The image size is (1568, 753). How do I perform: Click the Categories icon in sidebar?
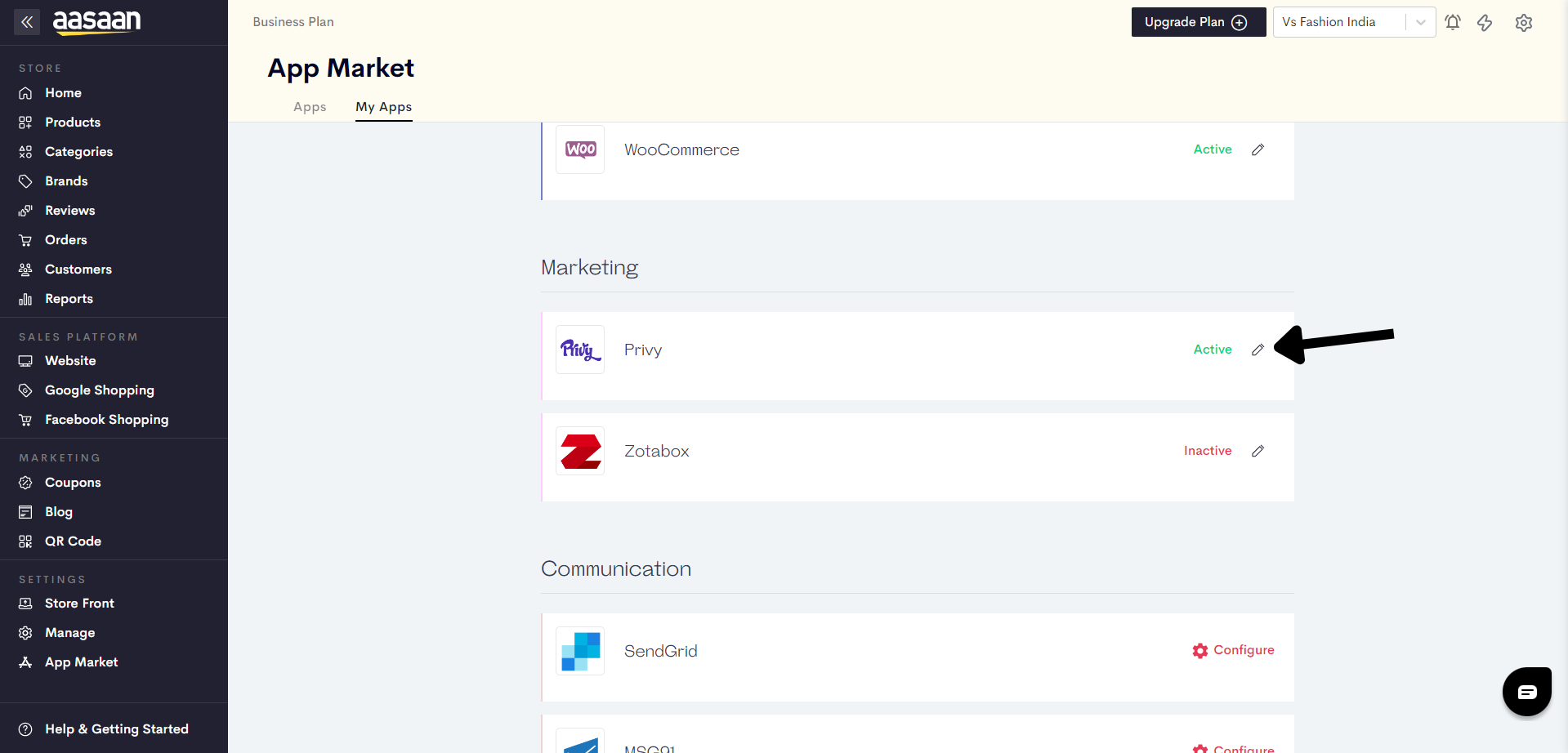pos(25,152)
